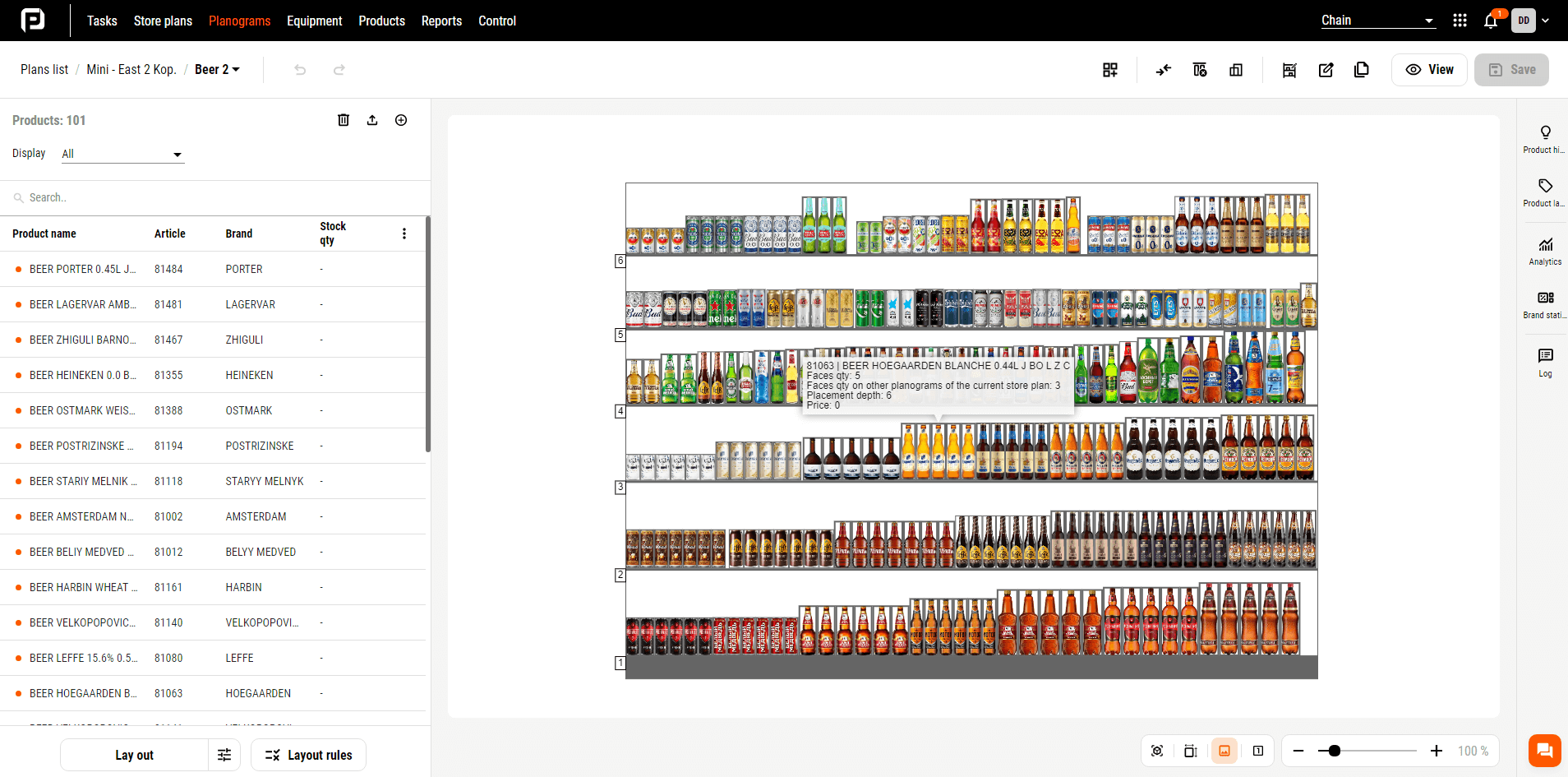The height and width of the screenshot is (777, 1568).
Task: Open the notifications bell
Action: (1491, 21)
